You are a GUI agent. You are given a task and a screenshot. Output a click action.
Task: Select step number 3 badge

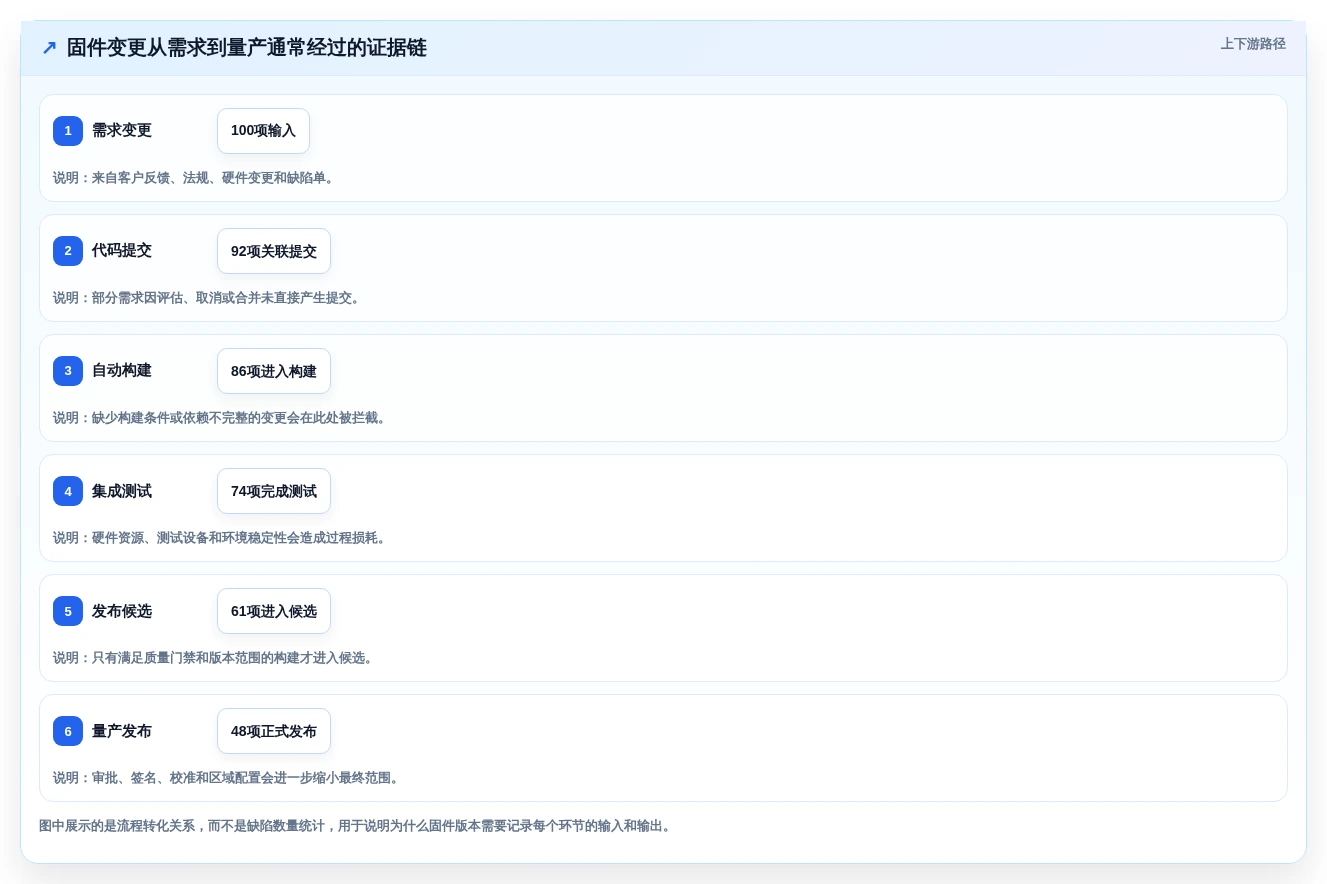68,371
